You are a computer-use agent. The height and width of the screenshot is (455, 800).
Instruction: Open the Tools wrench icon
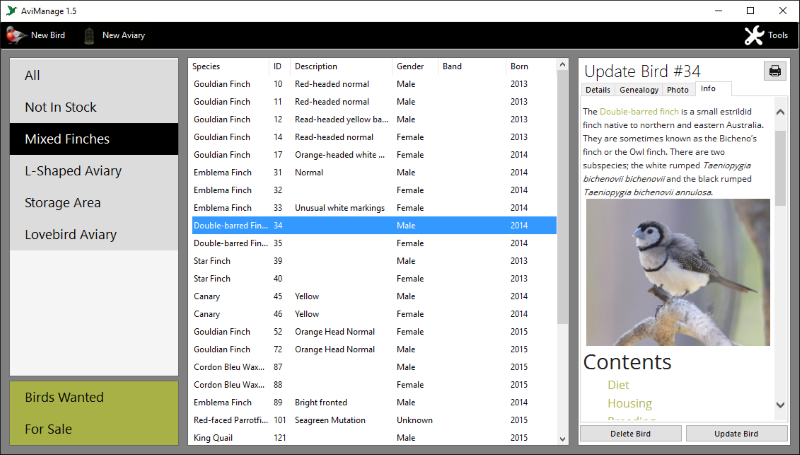(x=754, y=35)
